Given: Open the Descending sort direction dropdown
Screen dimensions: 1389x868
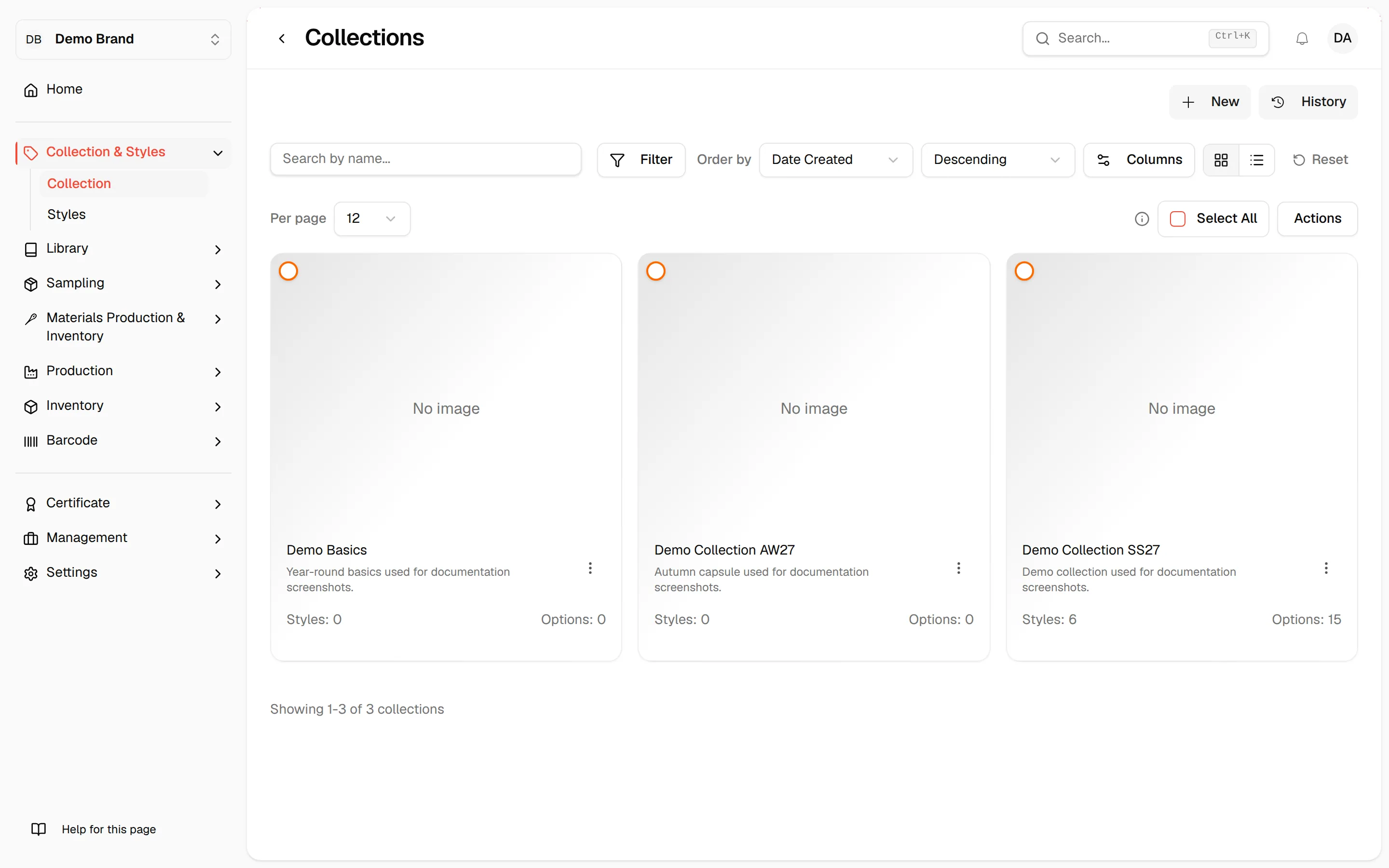Looking at the screenshot, I should pyautogui.click(x=997, y=160).
